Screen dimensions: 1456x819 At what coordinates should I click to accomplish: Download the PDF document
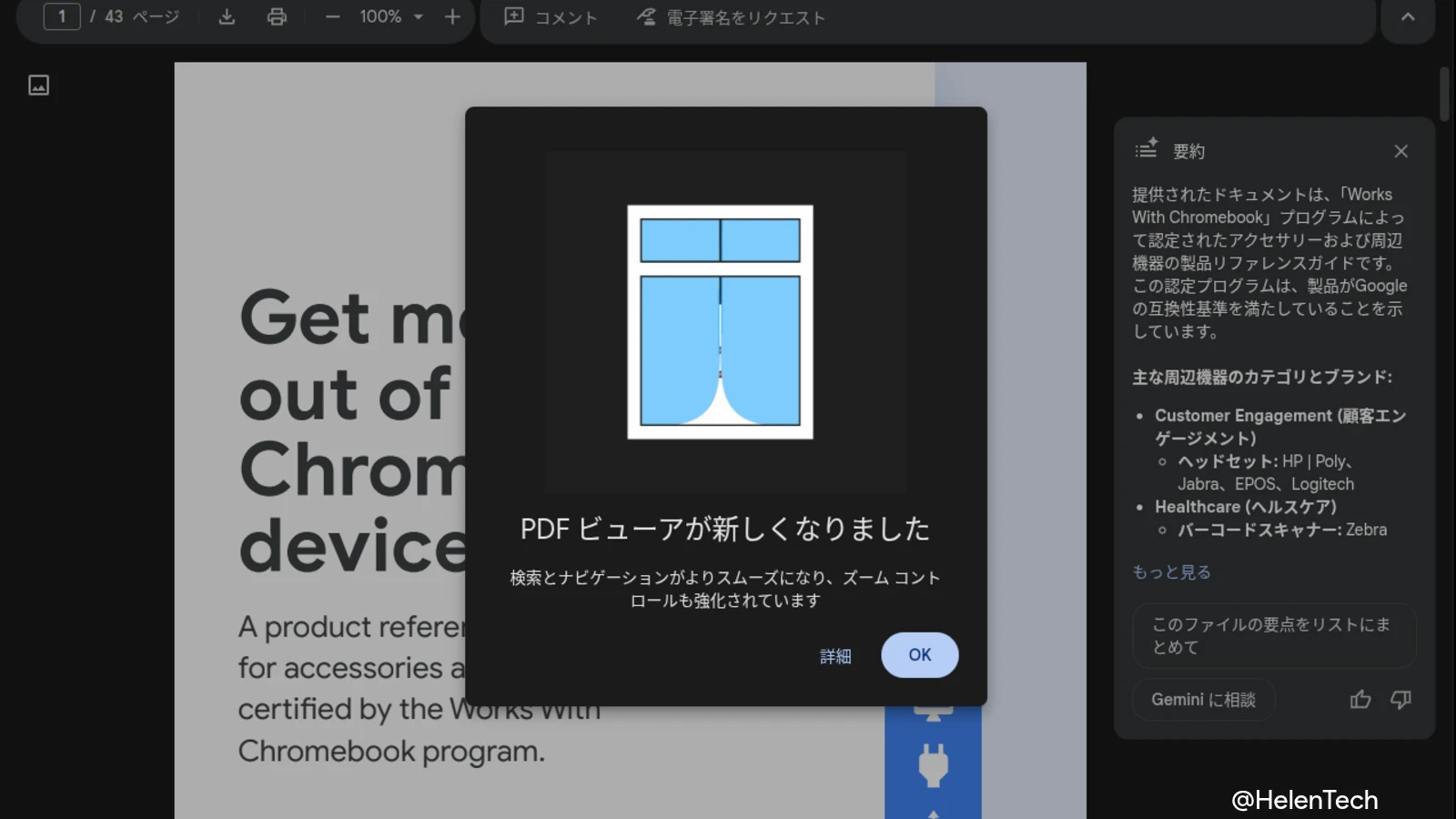(x=227, y=16)
